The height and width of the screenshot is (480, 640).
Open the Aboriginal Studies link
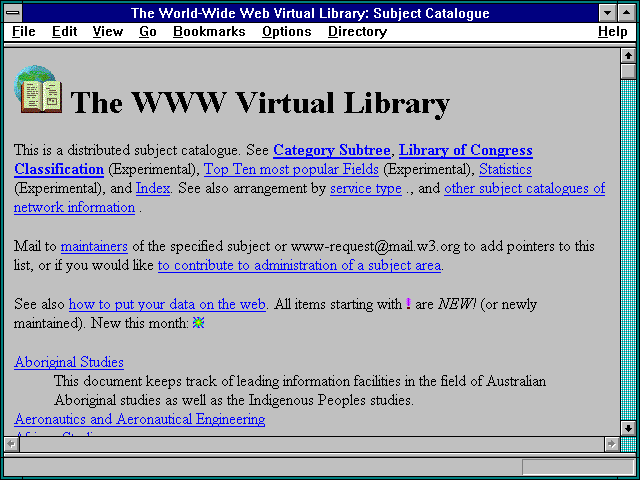pyautogui.click(x=69, y=362)
